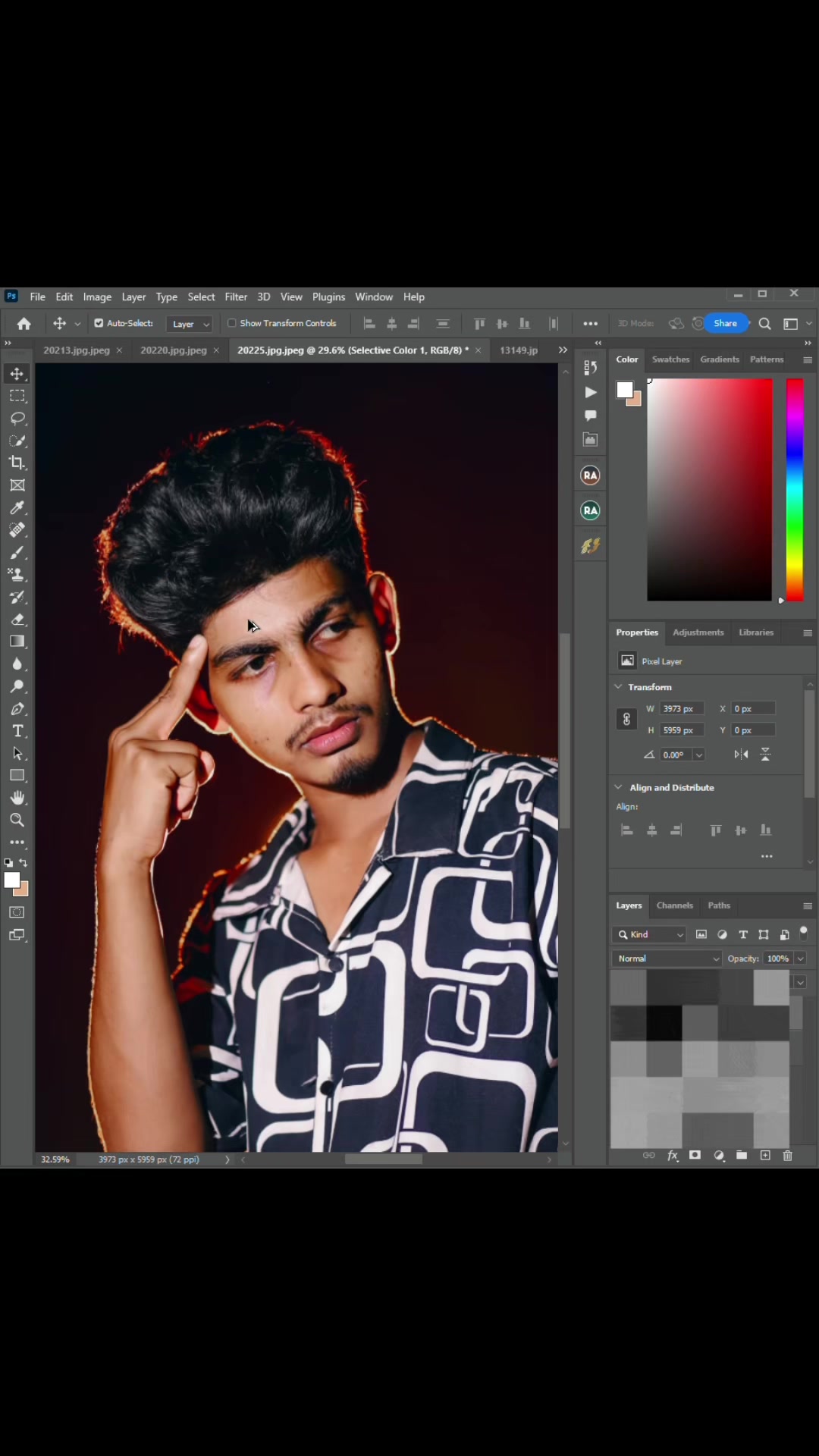Screen dimensions: 819x1456
Task: Select the Brush tool
Action: click(x=17, y=552)
